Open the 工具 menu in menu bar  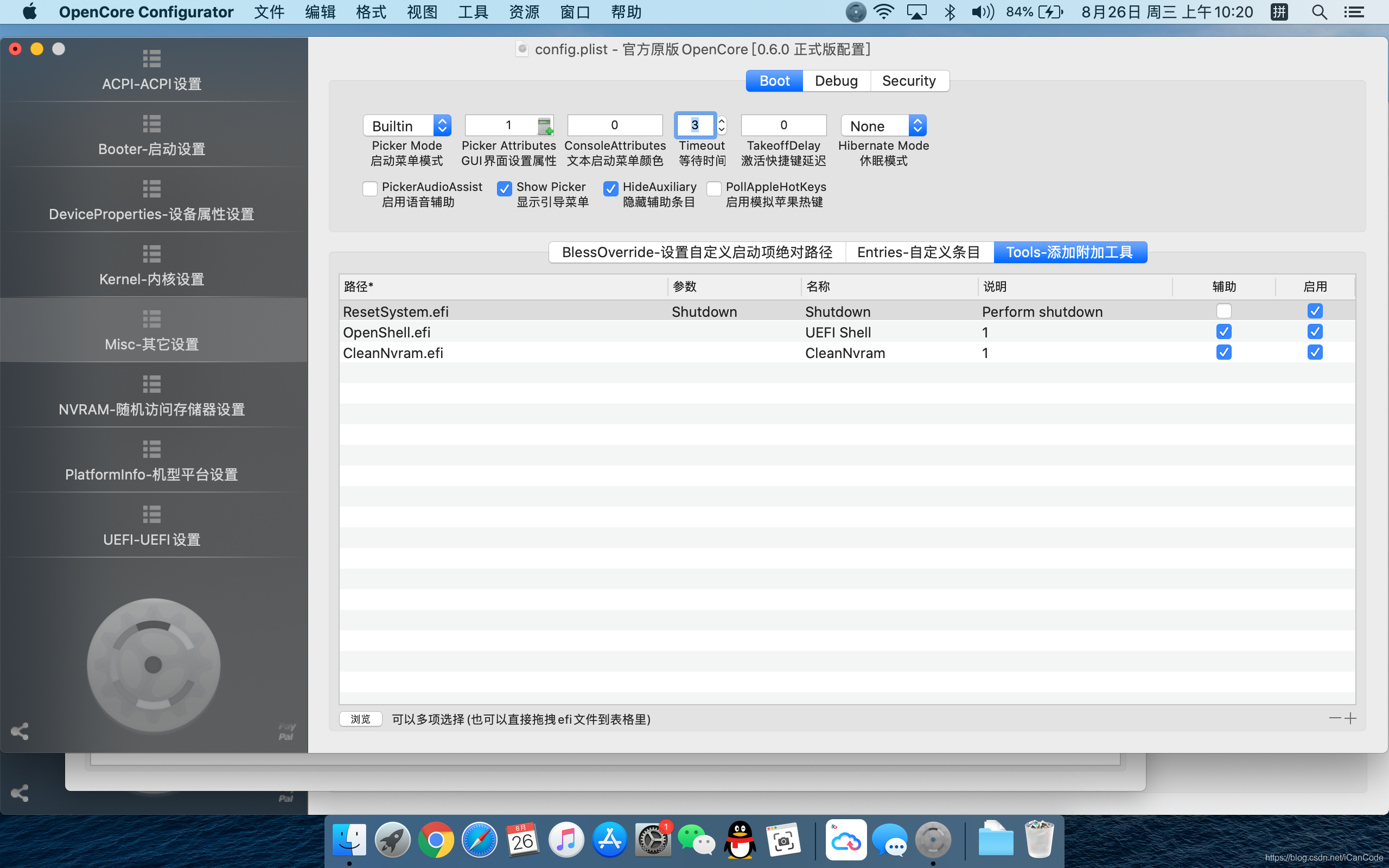point(473,12)
